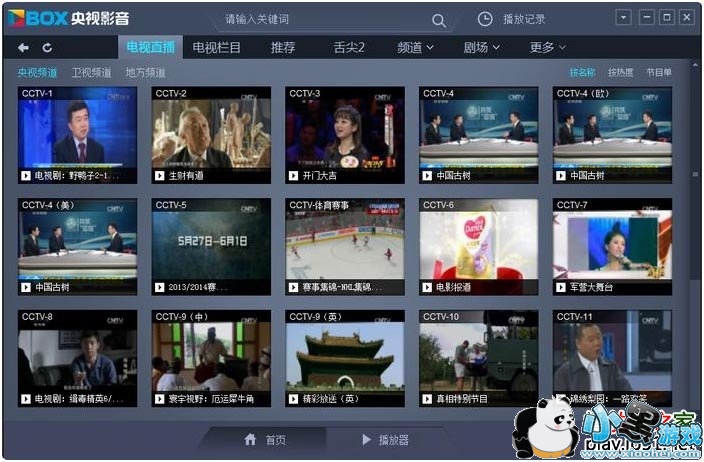Click play icon beside 开门大吉
This screenshot has width=704, height=462.
tap(293, 176)
